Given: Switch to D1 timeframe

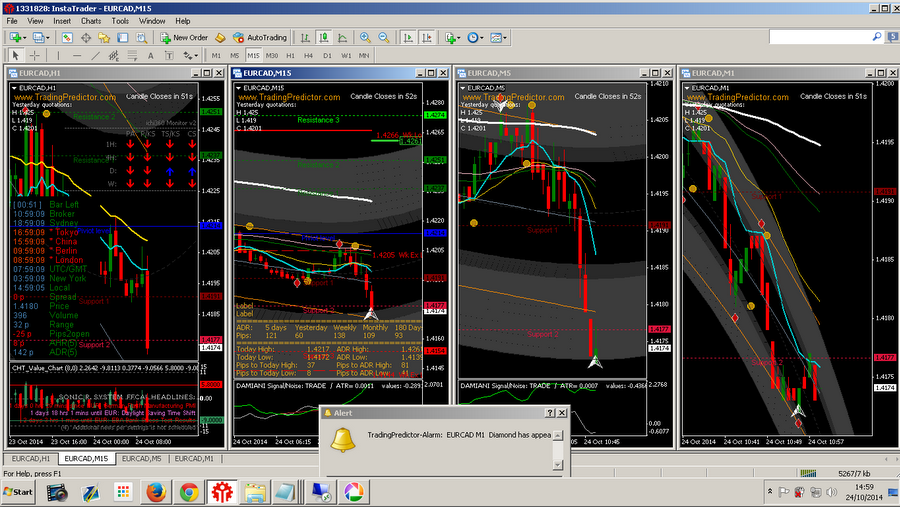Looking at the screenshot, I should pos(327,55).
